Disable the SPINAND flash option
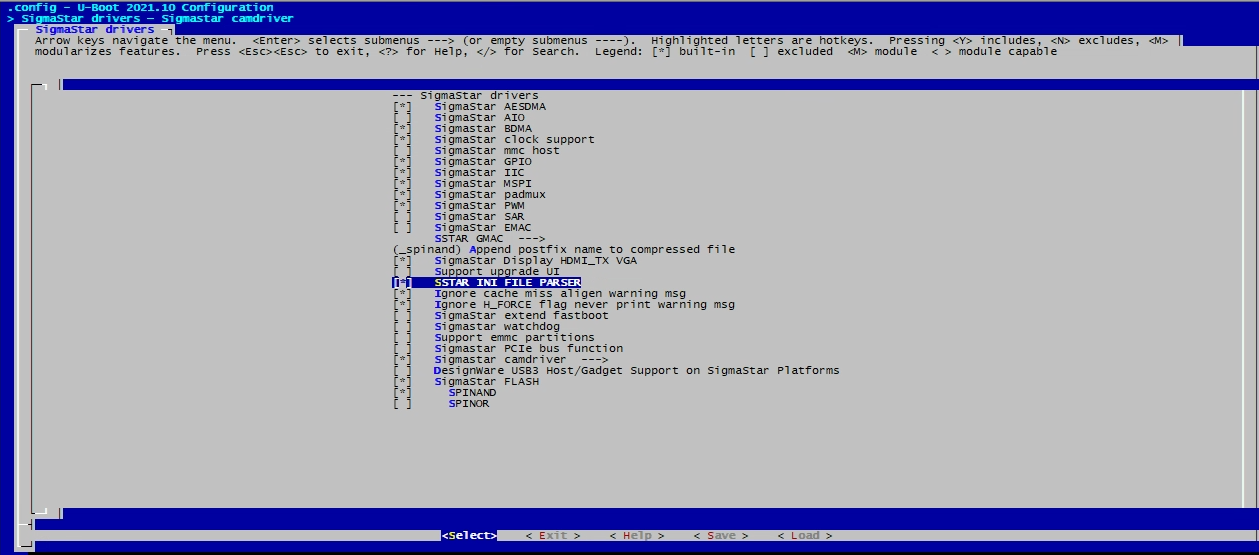Image resolution: width=1259 pixels, height=555 pixels. tap(402, 393)
